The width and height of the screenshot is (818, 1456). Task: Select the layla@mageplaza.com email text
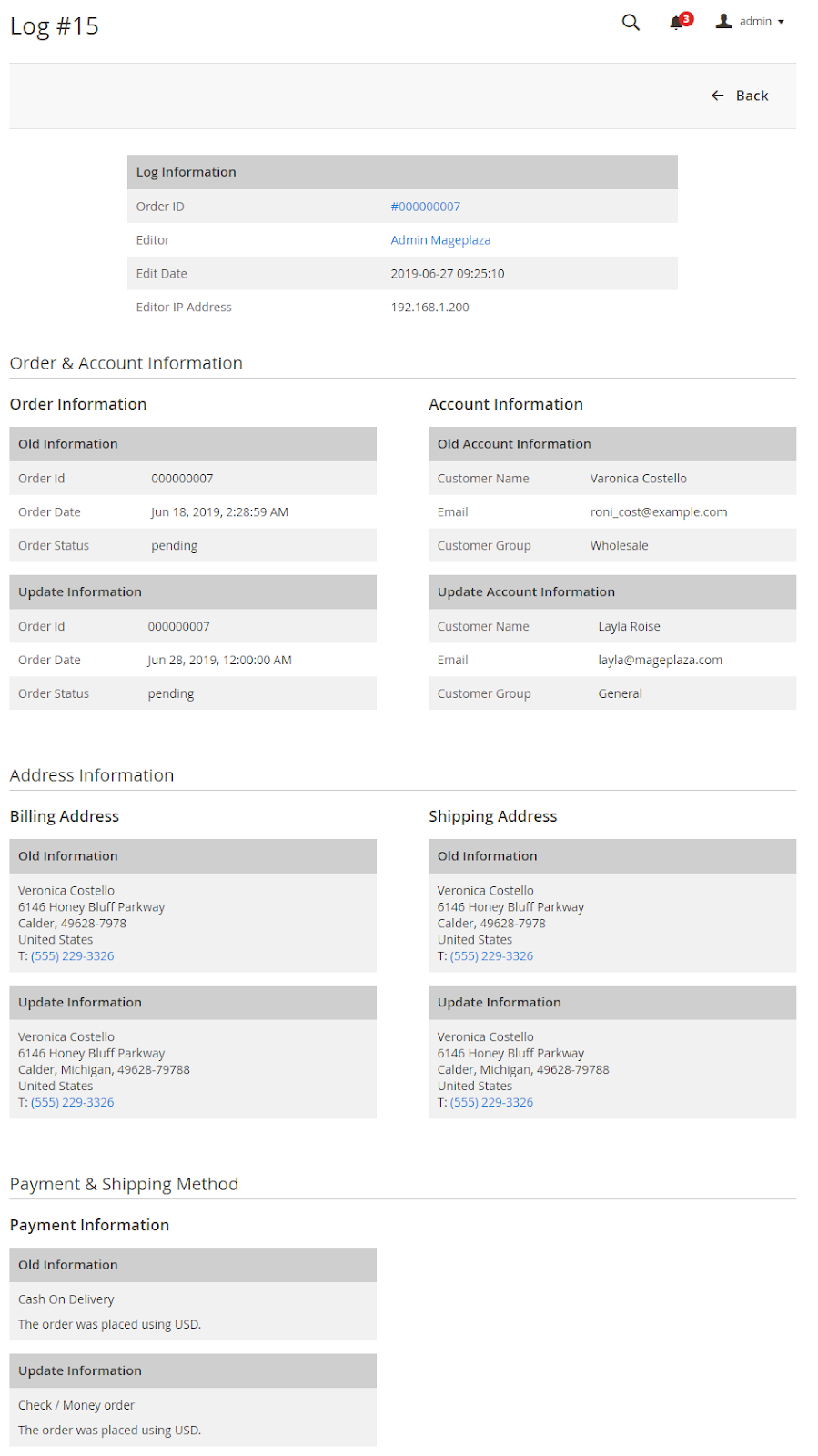[x=660, y=661]
